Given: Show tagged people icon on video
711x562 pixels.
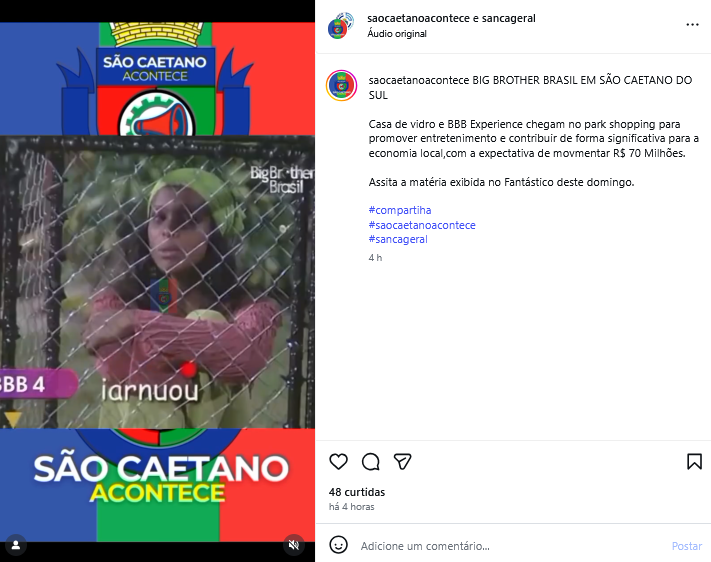Looking at the screenshot, I should pos(16,545).
